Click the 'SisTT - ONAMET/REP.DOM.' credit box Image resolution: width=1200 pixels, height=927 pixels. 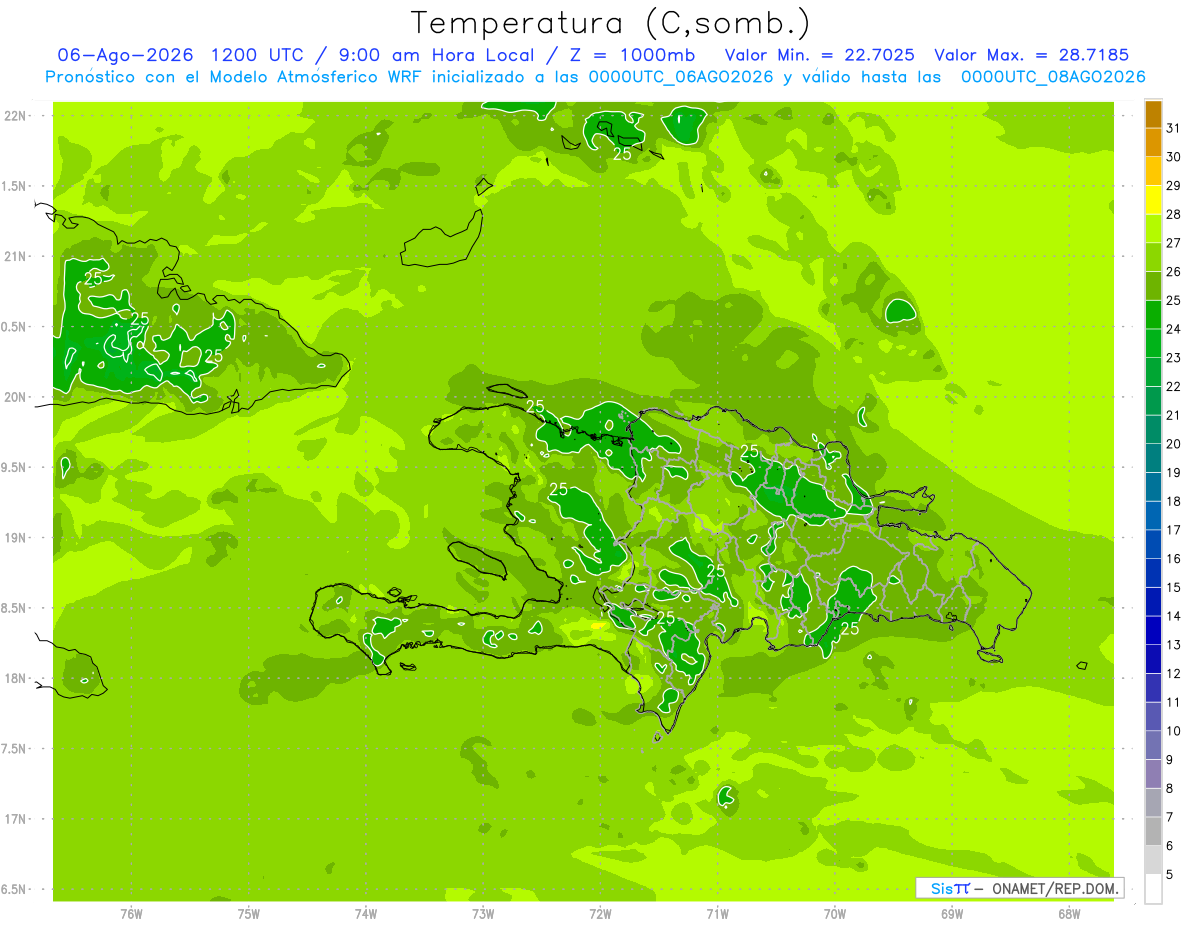click(x=1019, y=888)
